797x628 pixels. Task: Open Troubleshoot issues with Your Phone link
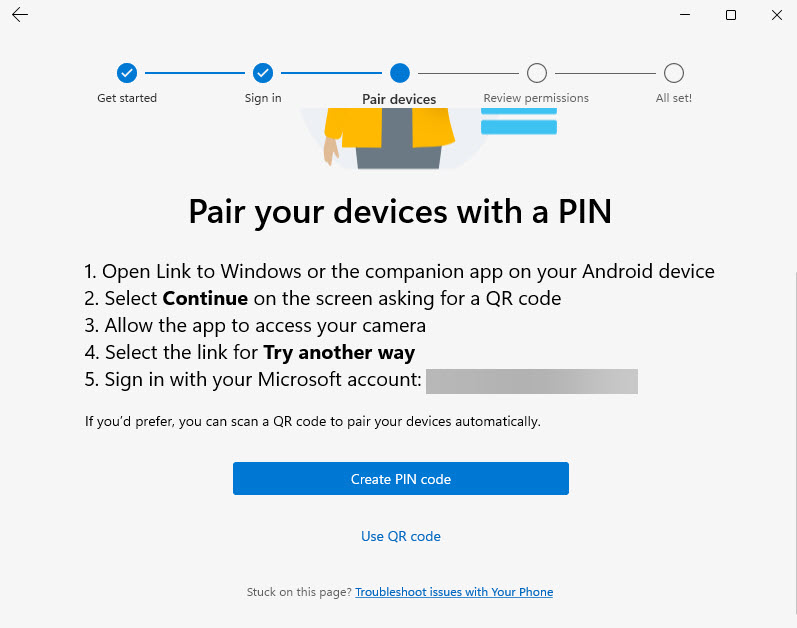(x=454, y=592)
